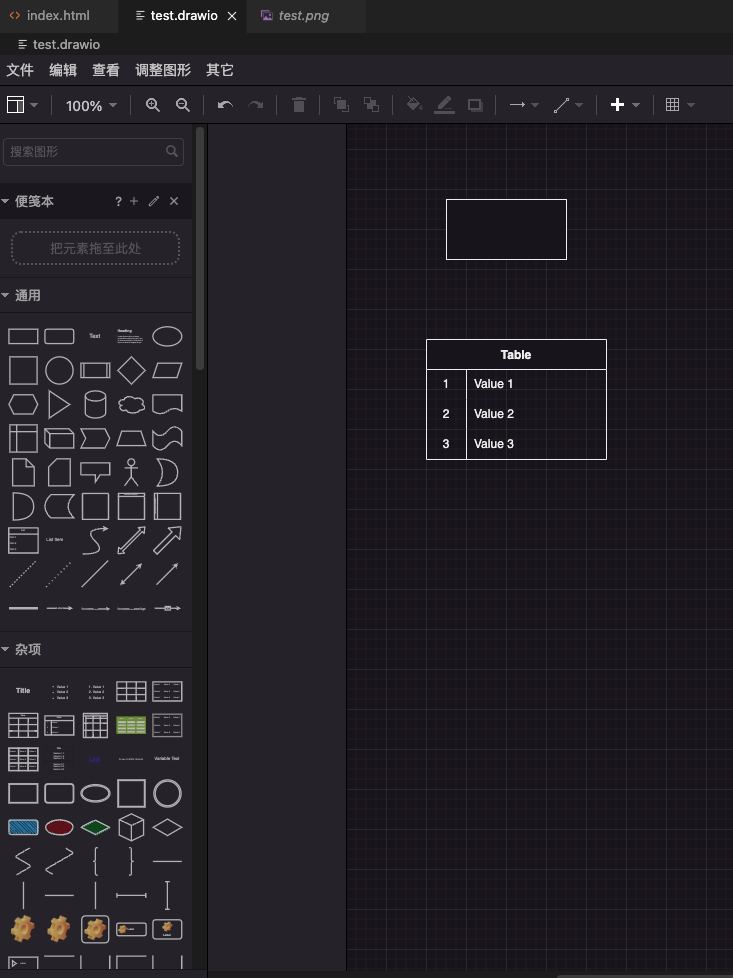Viewport: 733px width, 978px height.
Task: Click the zoom out magnifier icon
Action: [x=183, y=105]
